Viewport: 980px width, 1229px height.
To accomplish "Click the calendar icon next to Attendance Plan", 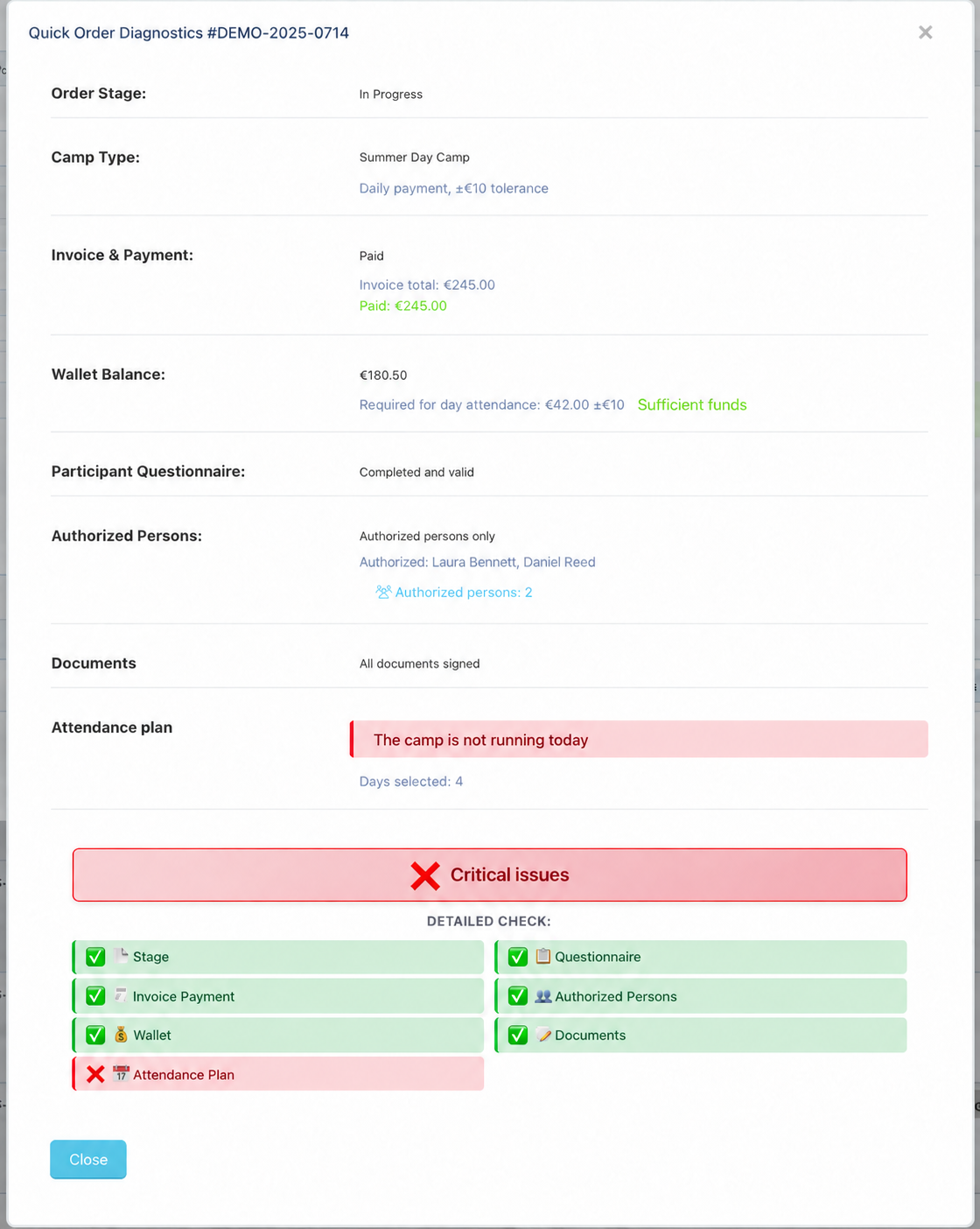I will click(x=121, y=1074).
